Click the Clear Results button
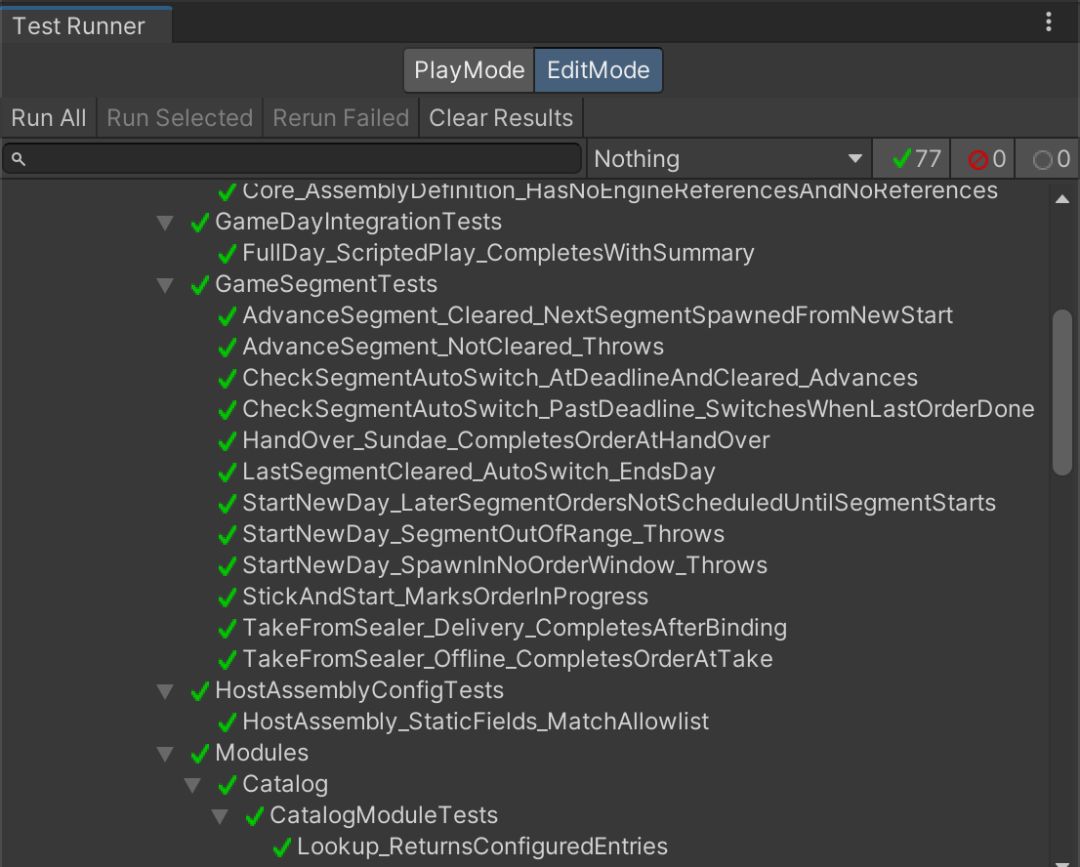The height and width of the screenshot is (867, 1080). (501, 118)
